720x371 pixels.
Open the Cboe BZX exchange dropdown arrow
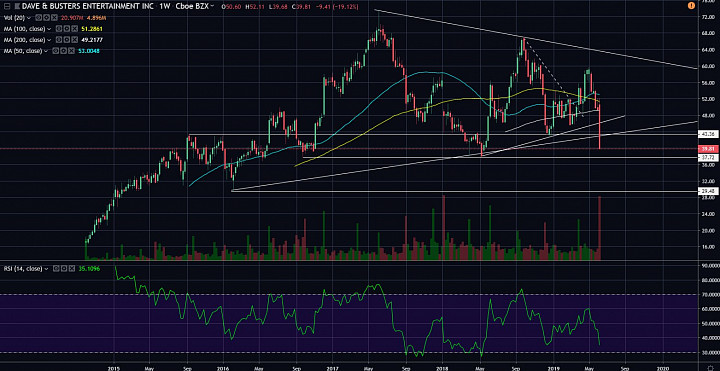pyautogui.click(x=213, y=6)
